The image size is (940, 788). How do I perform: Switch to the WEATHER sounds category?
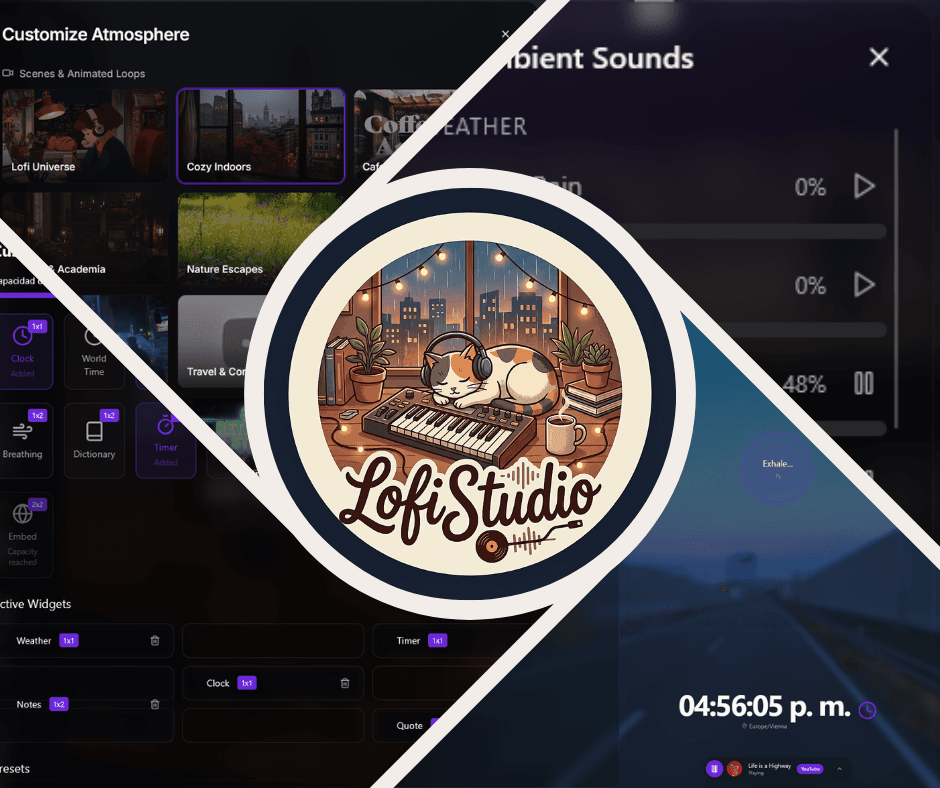(493, 126)
